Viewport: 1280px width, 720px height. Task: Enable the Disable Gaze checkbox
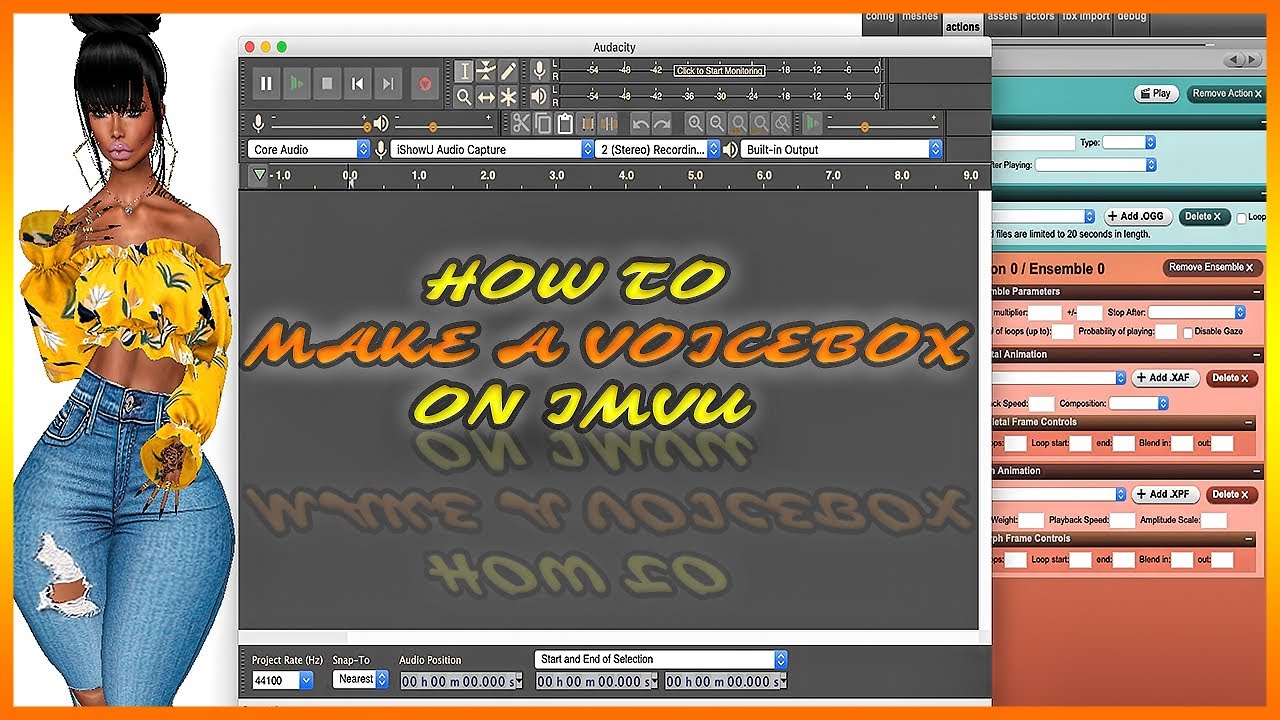click(x=1188, y=332)
